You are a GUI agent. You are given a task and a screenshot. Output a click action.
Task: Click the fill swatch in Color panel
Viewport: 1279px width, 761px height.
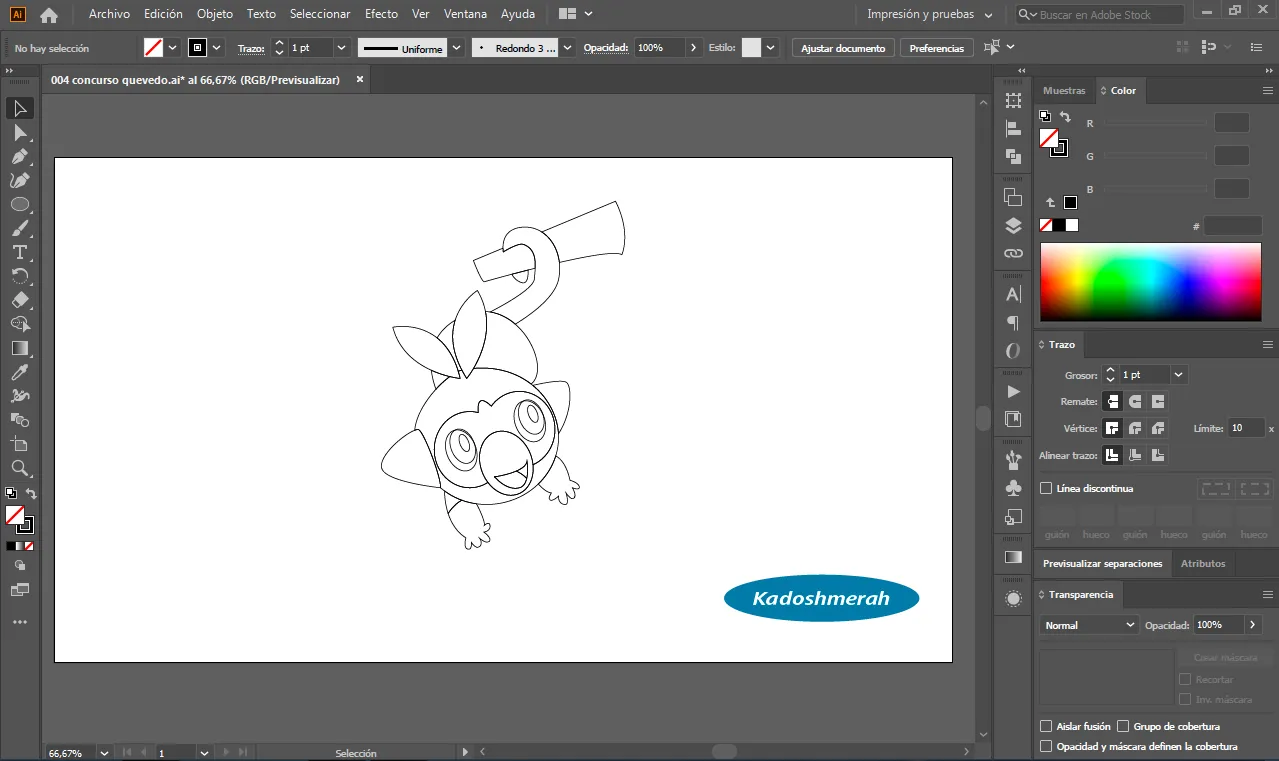pyautogui.click(x=1048, y=138)
